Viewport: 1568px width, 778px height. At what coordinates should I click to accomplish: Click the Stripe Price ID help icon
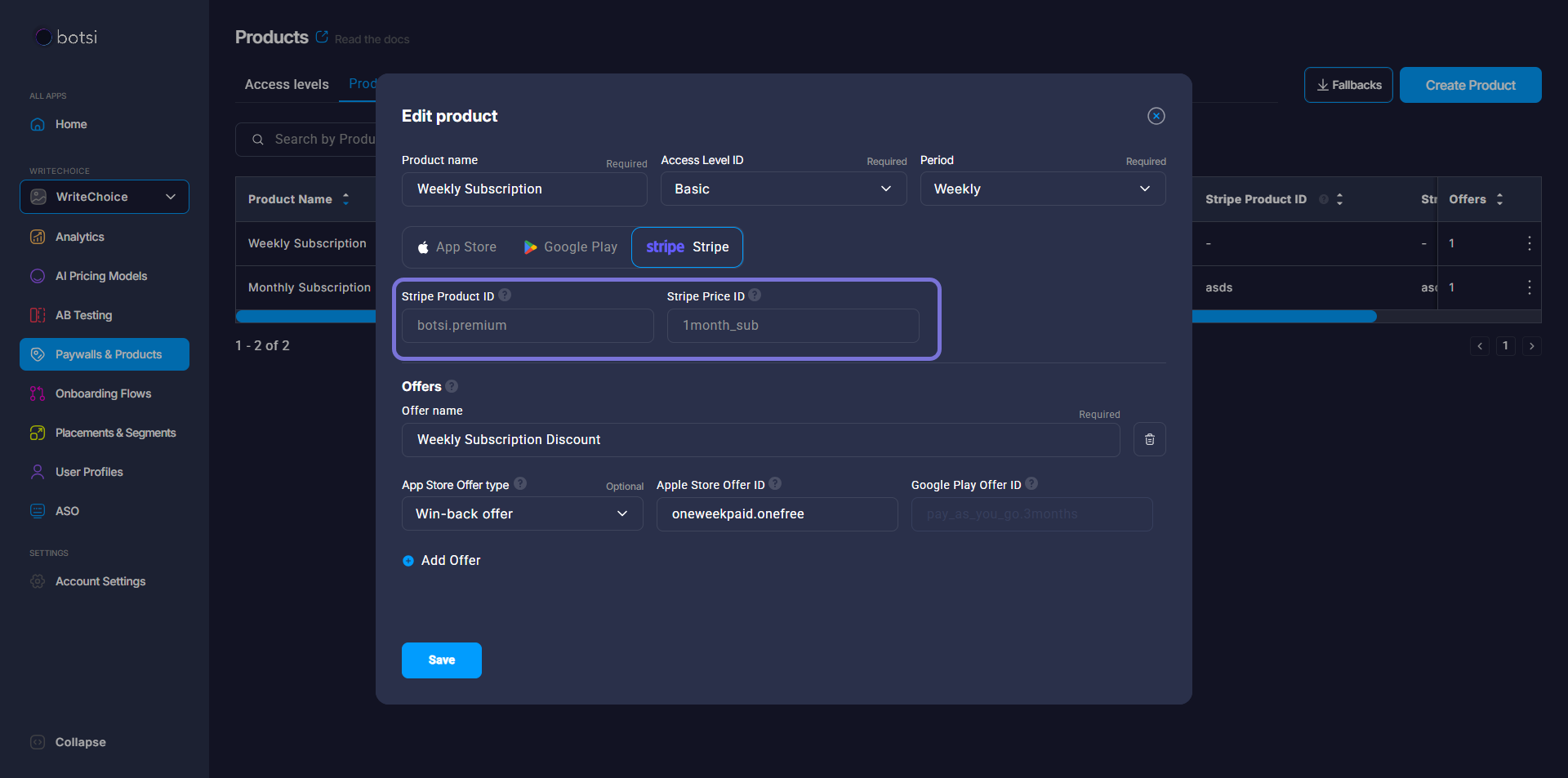[755, 296]
